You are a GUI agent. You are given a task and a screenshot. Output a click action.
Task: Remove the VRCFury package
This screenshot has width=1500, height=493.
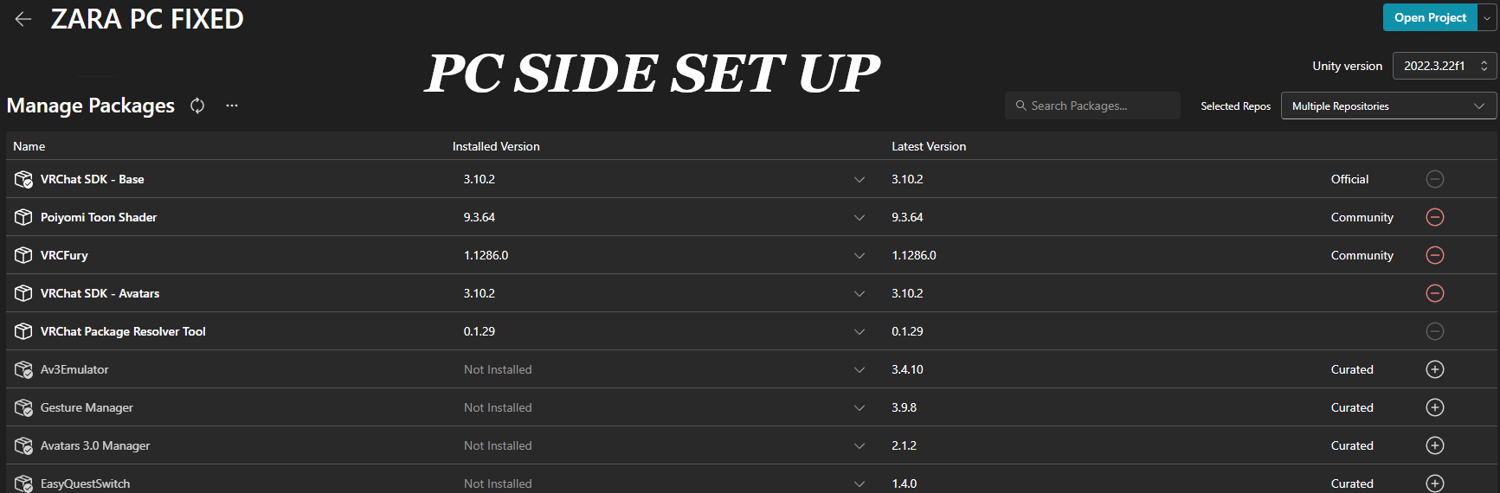tap(1434, 255)
